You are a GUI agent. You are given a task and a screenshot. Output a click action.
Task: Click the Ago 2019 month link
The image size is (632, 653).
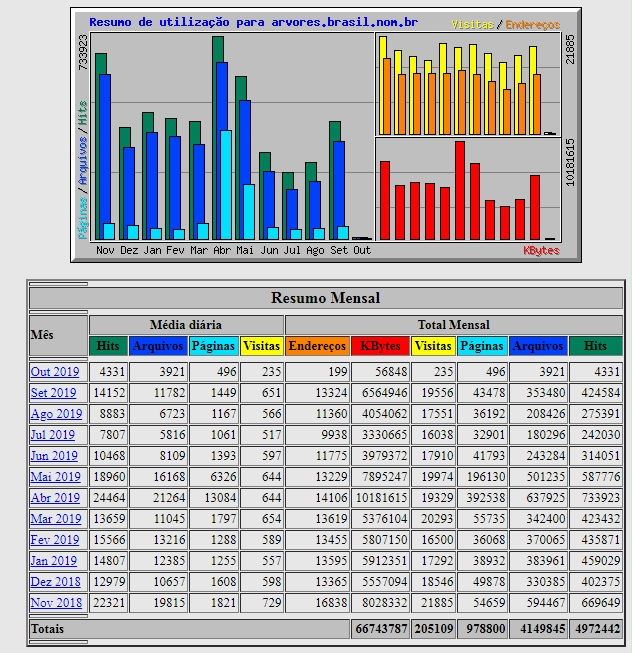[x=56, y=414]
